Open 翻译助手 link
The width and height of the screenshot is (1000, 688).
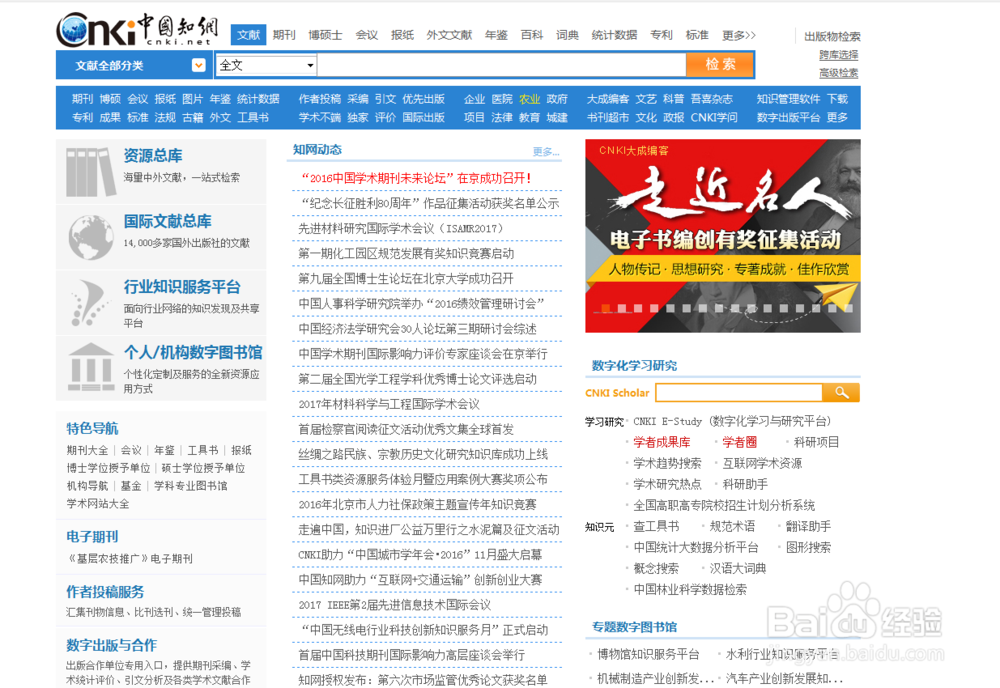pyautogui.click(x=808, y=526)
